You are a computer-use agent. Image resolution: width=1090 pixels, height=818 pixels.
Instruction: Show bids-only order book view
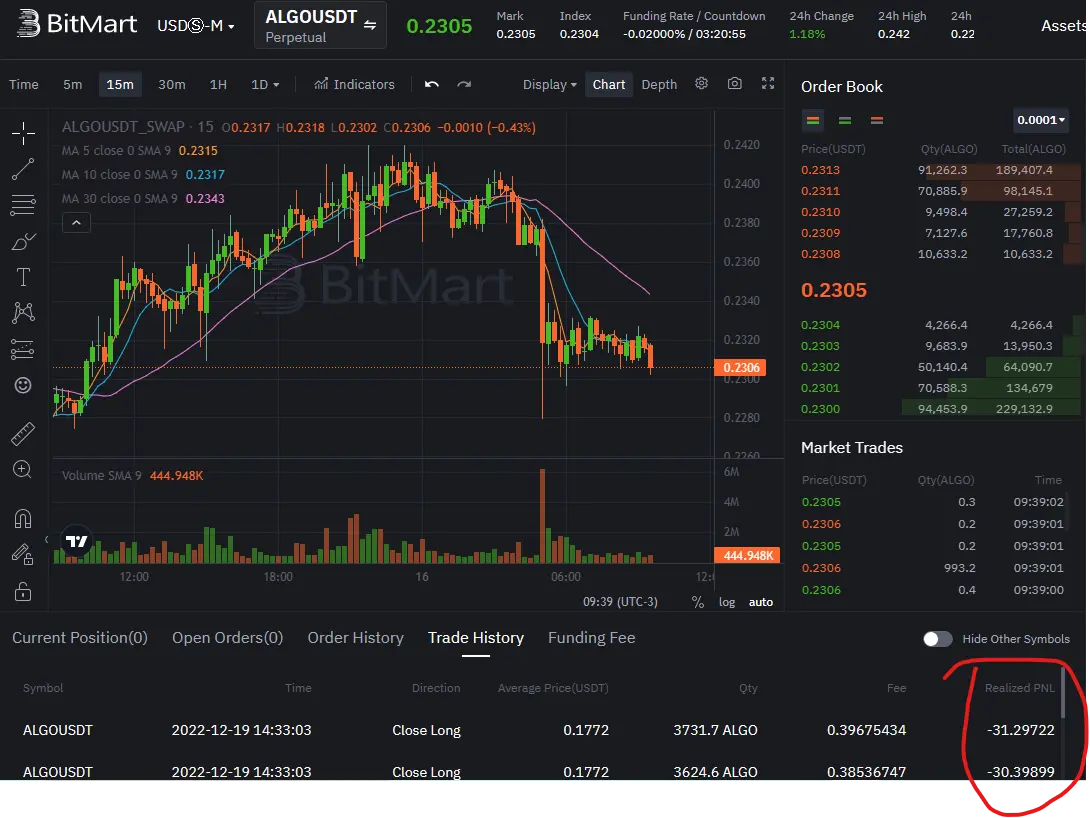point(845,120)
